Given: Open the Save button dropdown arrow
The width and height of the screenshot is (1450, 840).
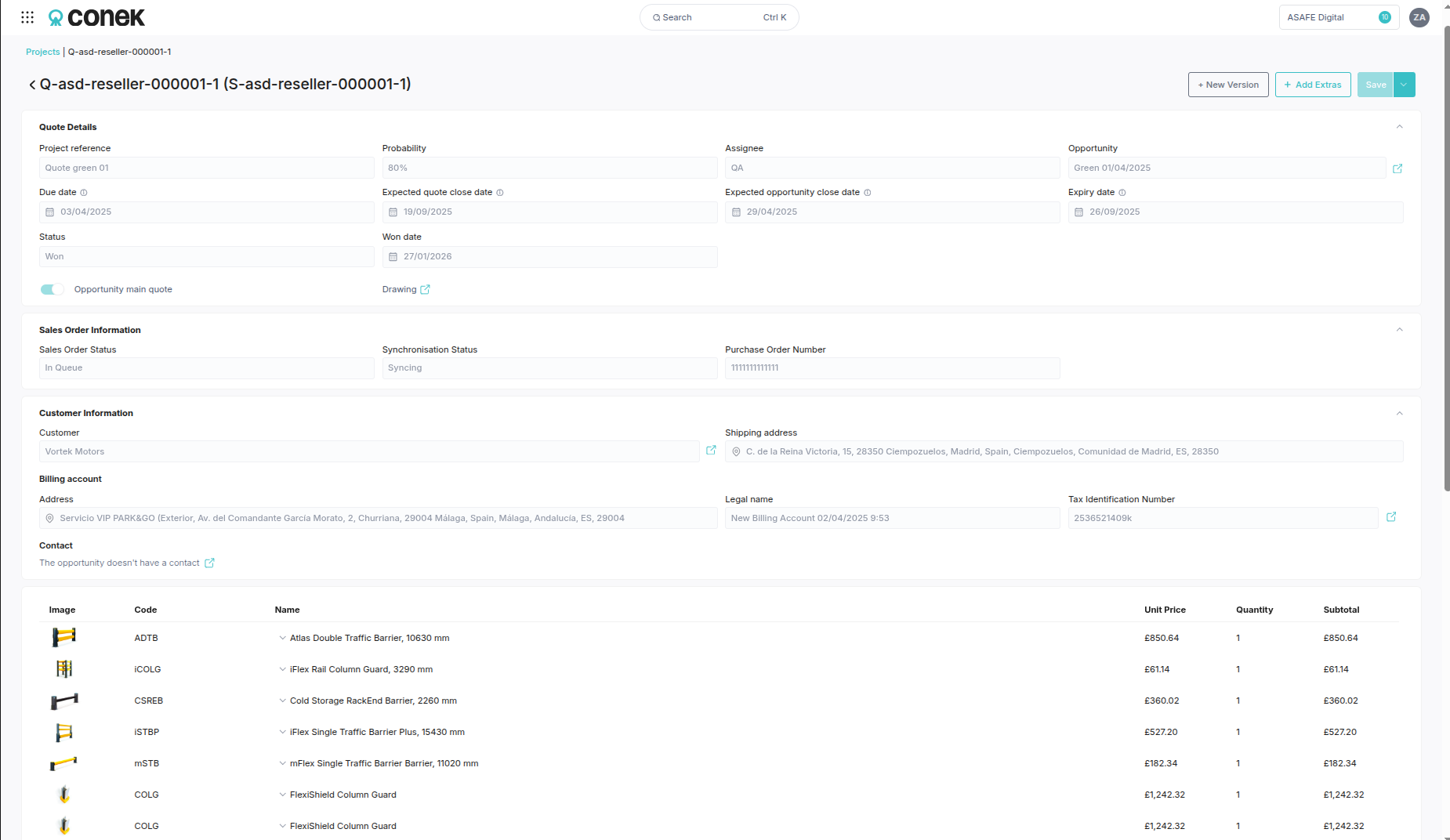Looking at the screenshot, I should [1404, 85].
